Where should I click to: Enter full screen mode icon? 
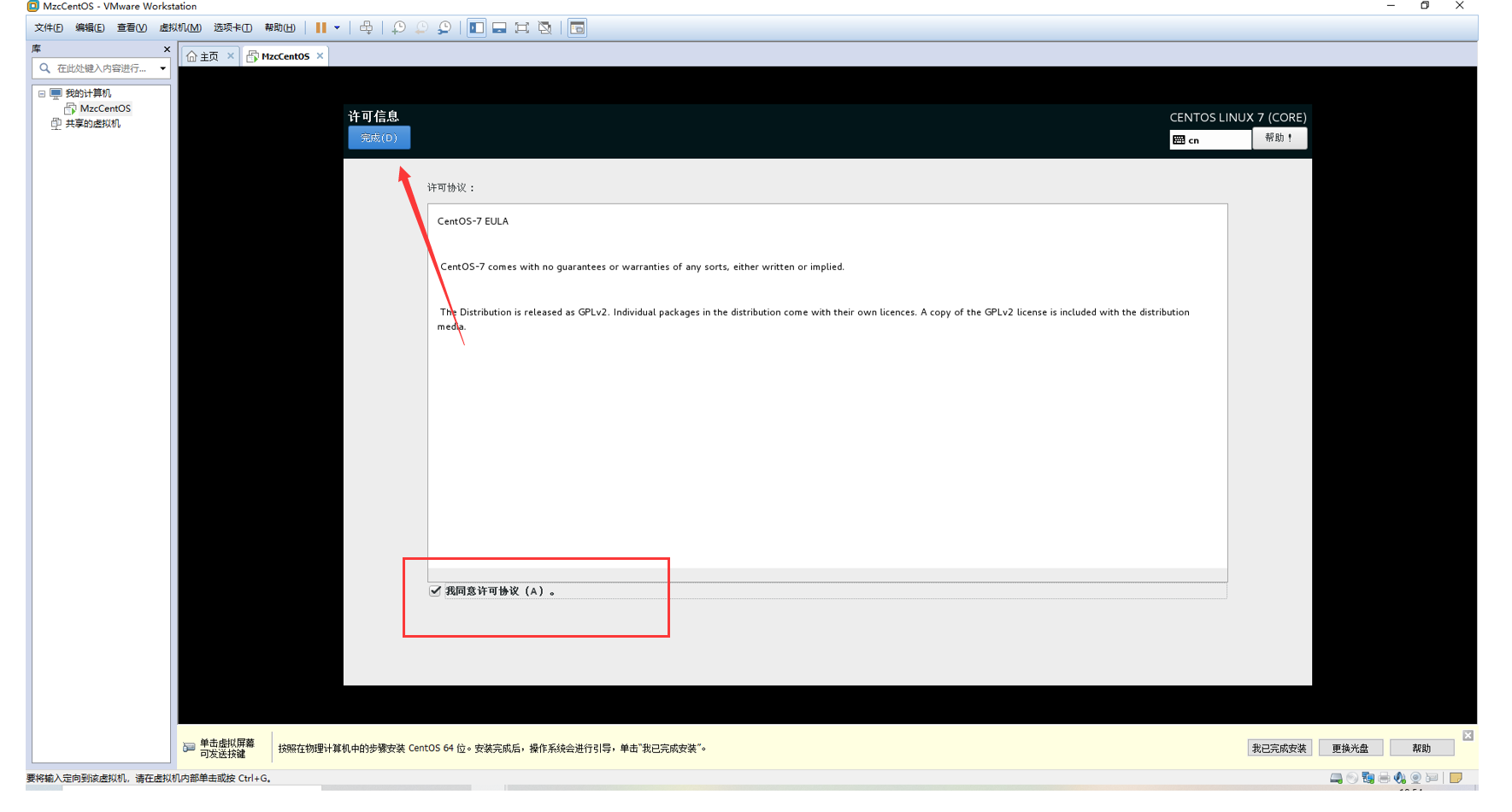[521, 27]
